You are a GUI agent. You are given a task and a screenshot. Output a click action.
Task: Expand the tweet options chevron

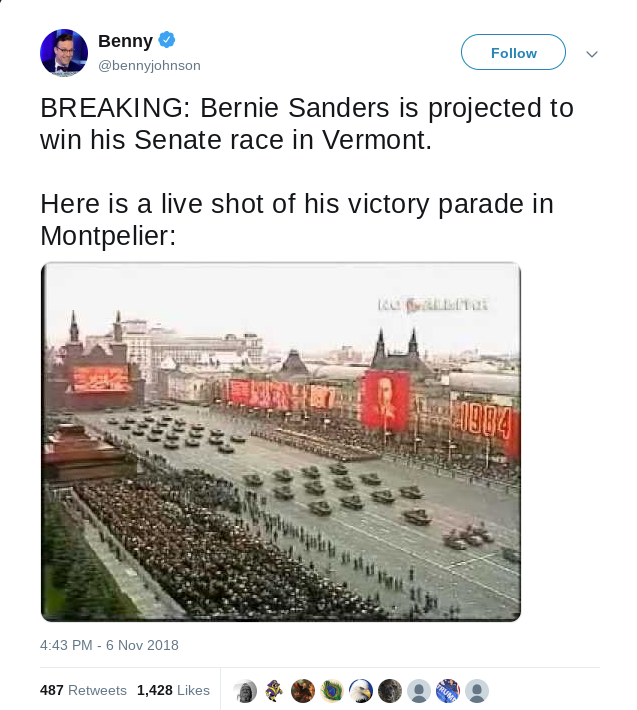[591, 54]
